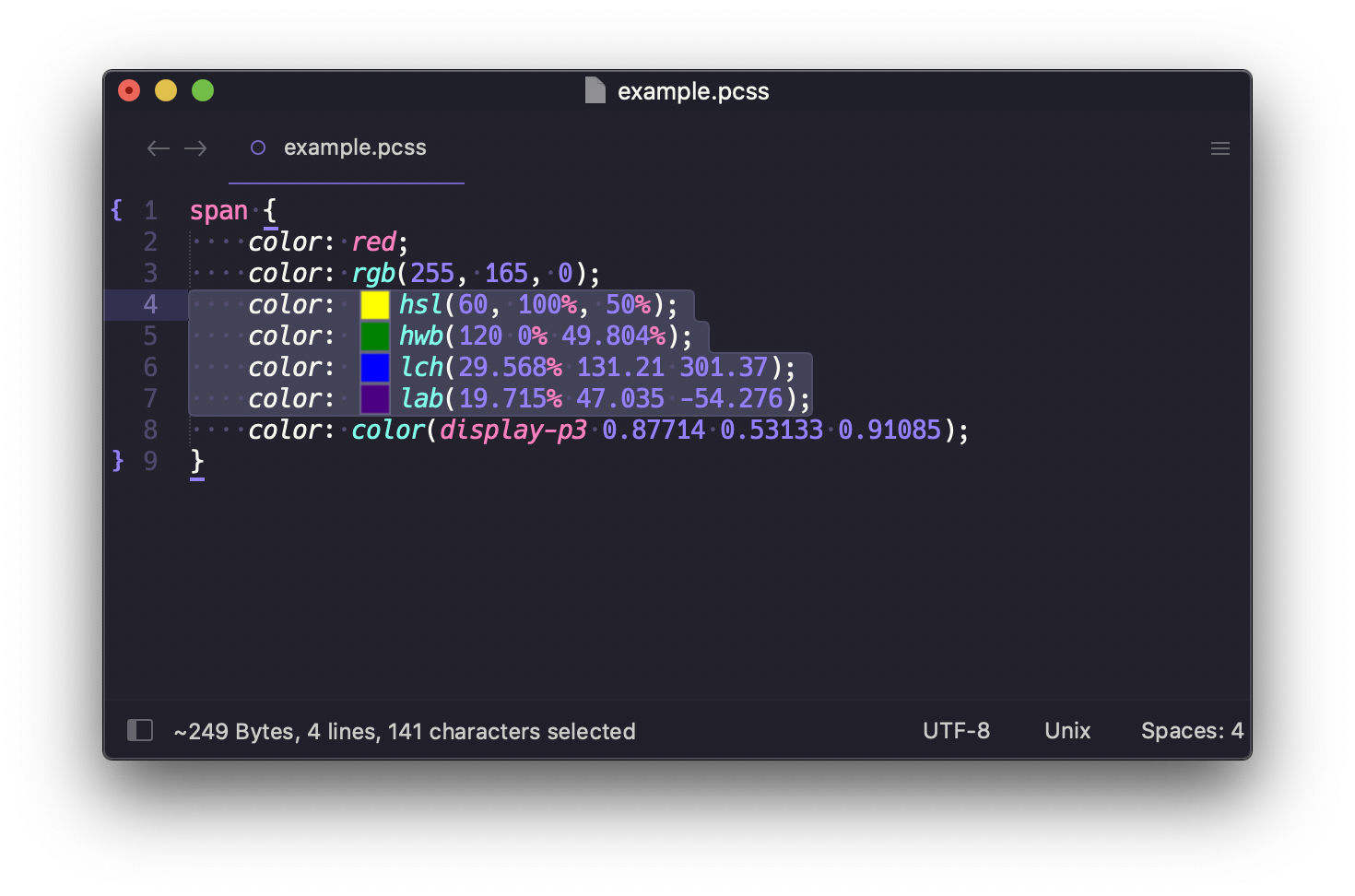Open the Spaces: 4 indentation setting

click(x=1192, y=731)
